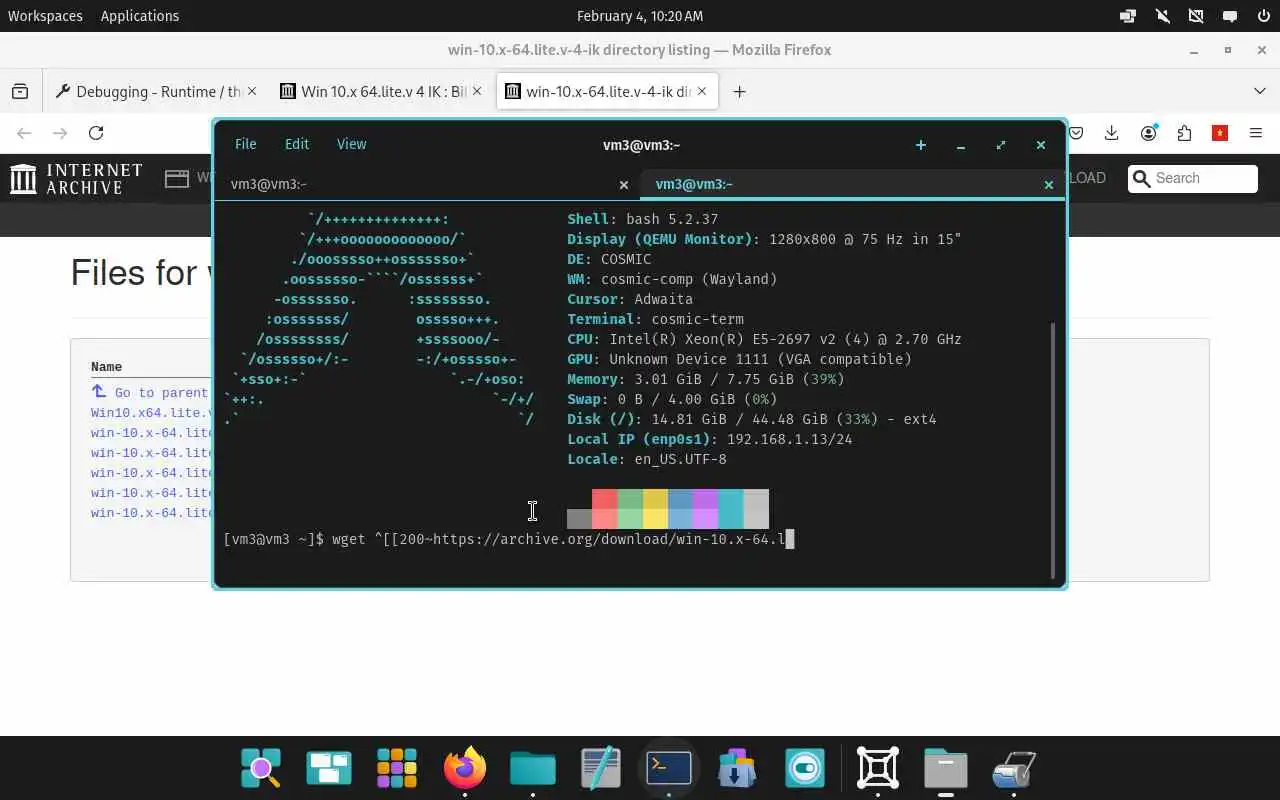
Task: Click the Internet Archive logo
Action: coord(76,179)
